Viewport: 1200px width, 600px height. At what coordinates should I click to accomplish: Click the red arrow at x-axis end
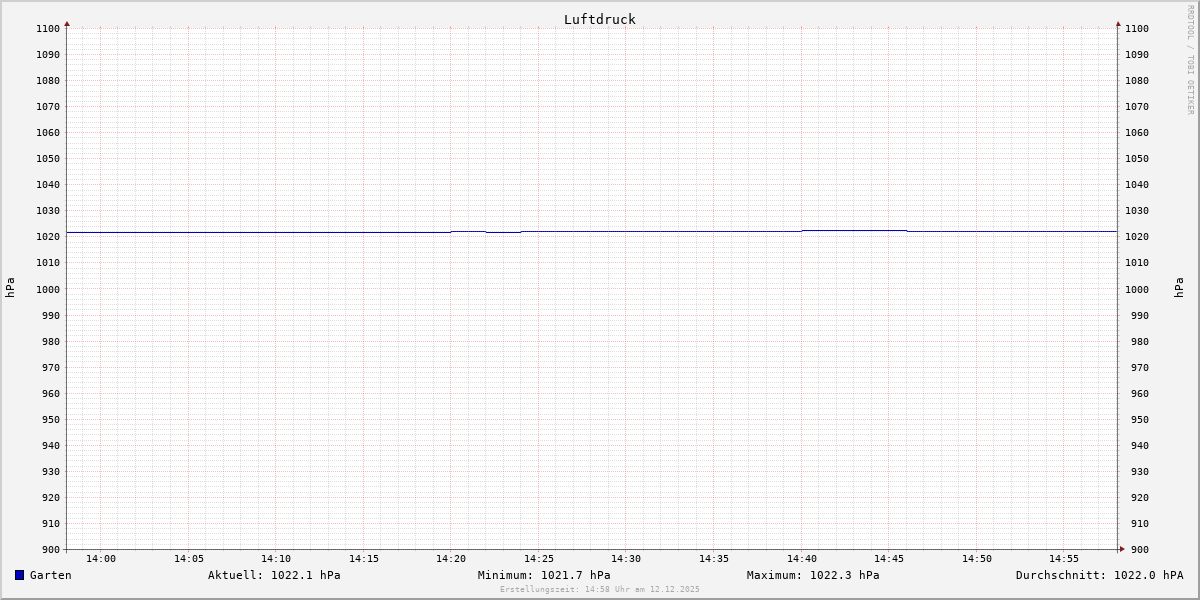1122,549
